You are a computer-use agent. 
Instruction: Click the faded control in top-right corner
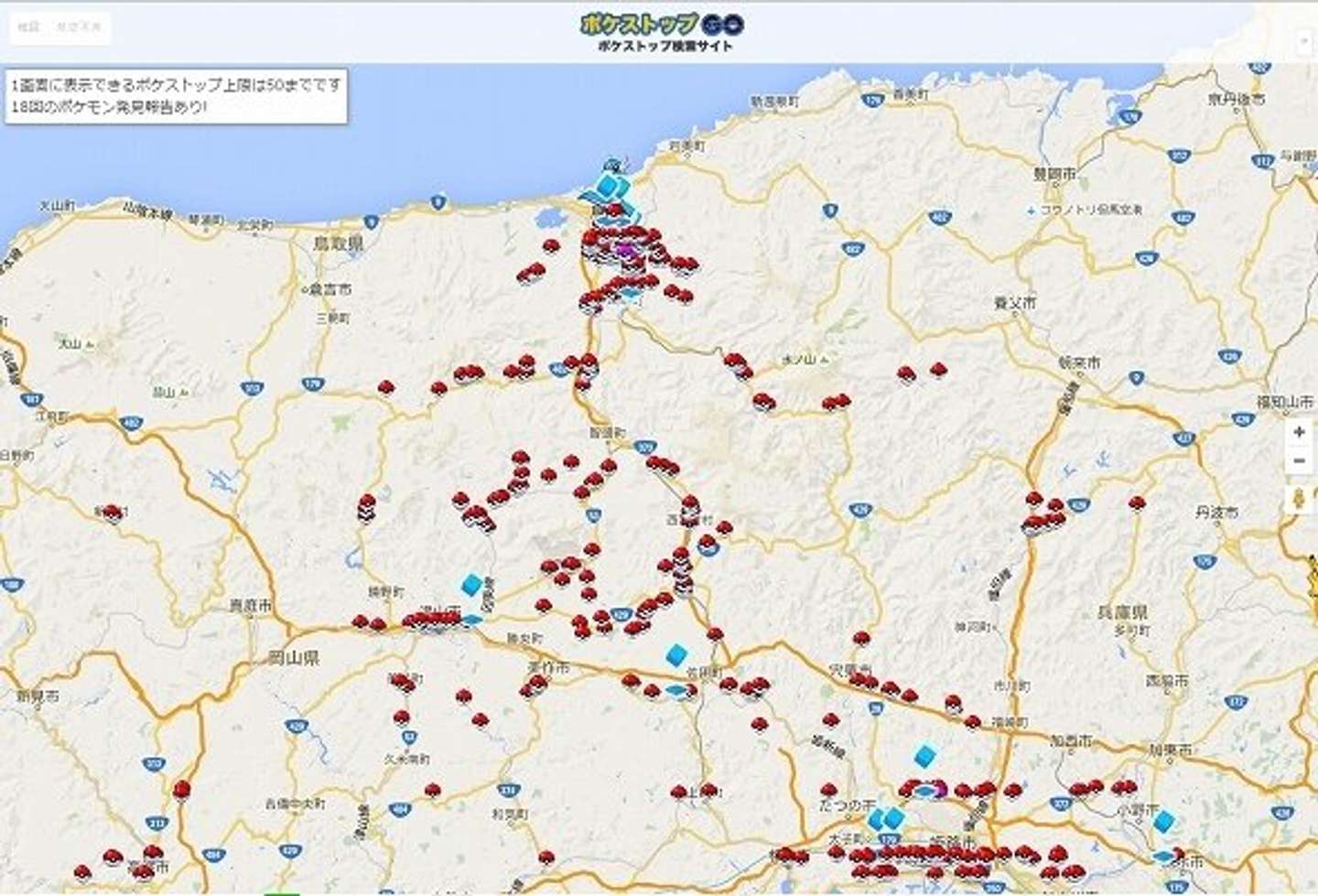(1304, 40)
